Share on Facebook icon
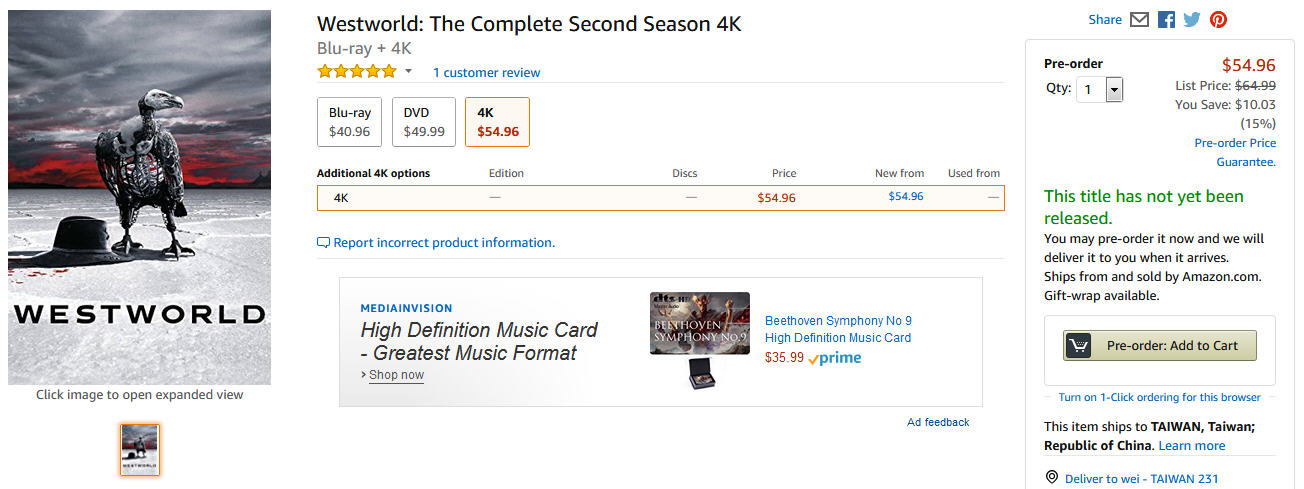1304x489 pixels. pyautogui.click(x=1166, y=20)
